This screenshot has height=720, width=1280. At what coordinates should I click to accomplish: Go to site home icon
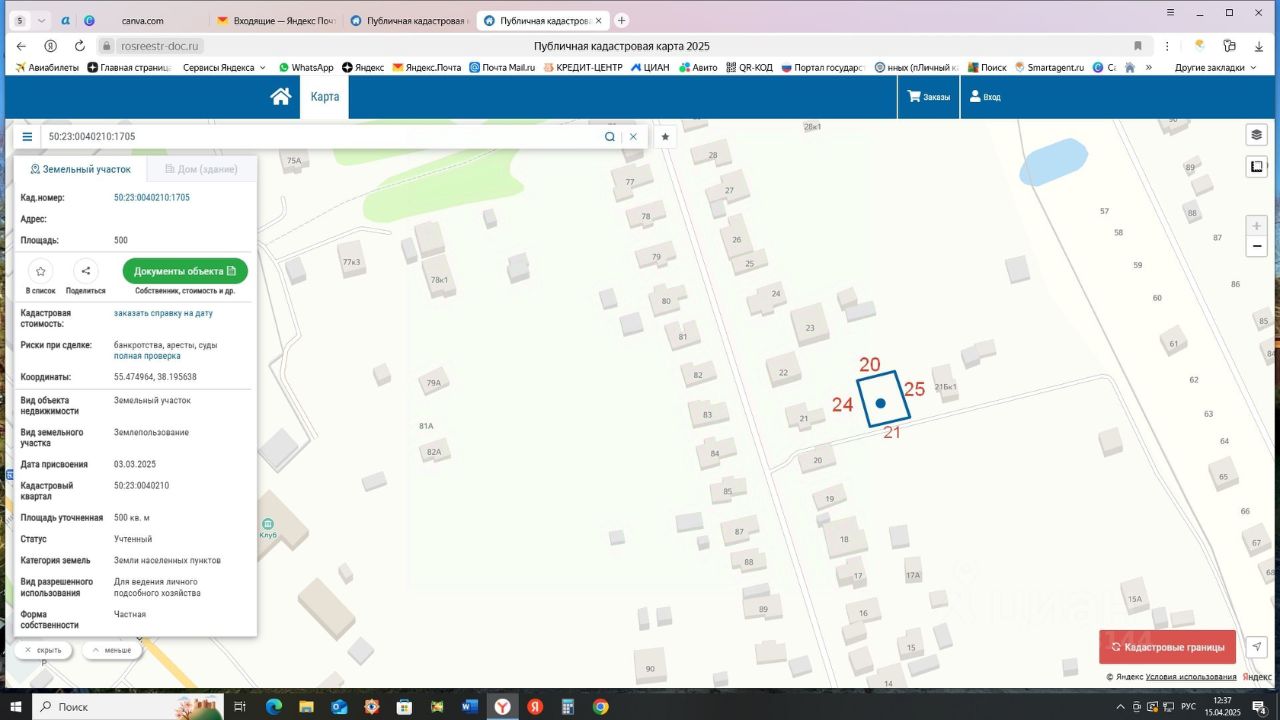(x=281, y=97)
